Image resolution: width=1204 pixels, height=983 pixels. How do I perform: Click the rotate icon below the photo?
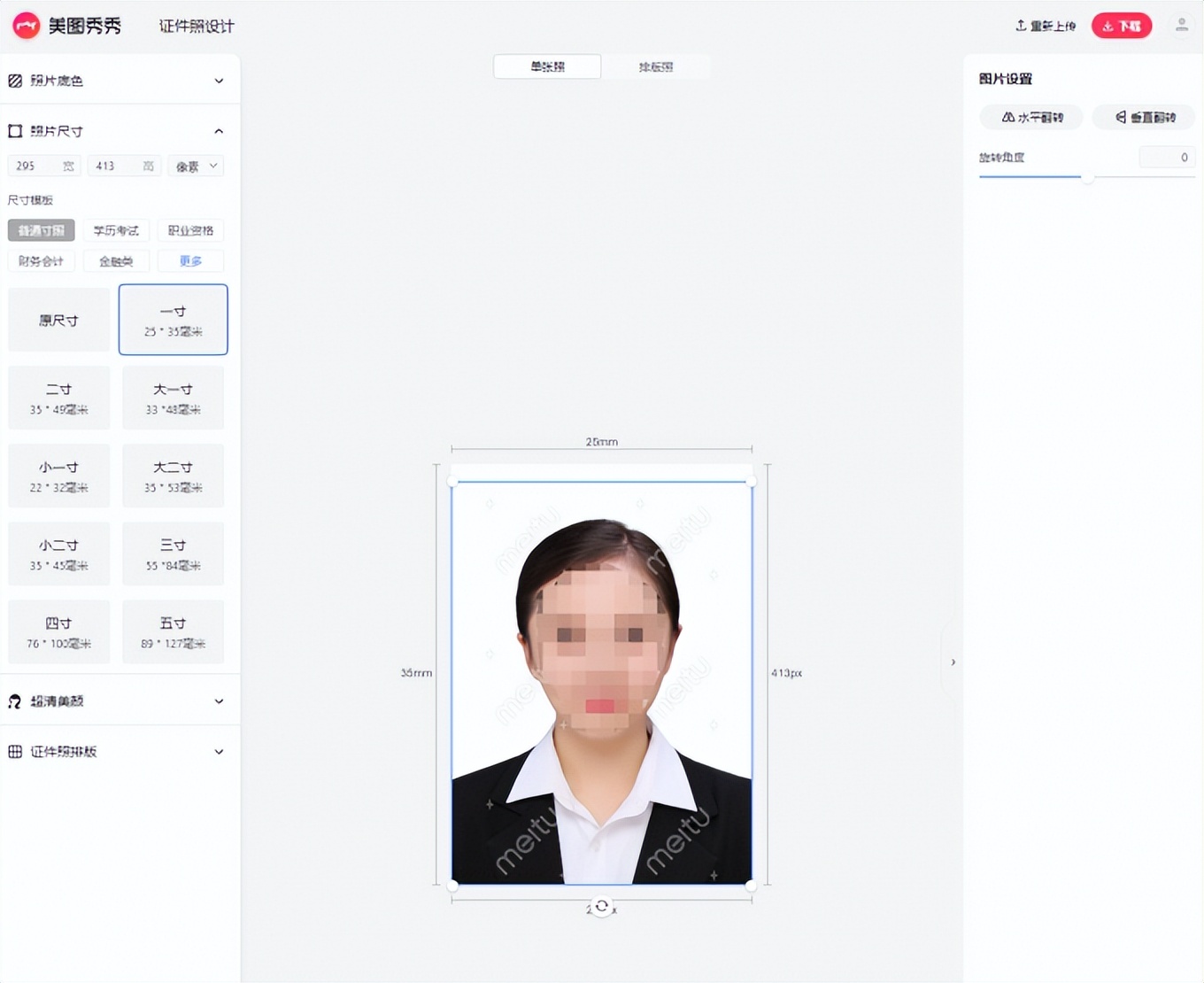click(601, 906)
